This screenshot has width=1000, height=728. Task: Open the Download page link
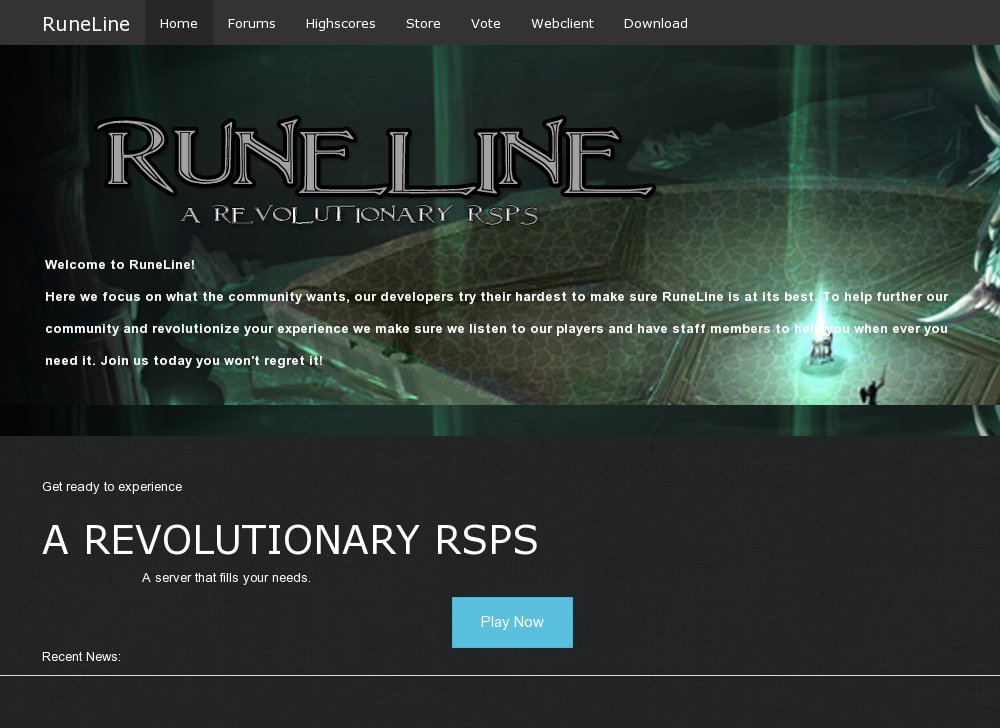click(x=656, y=23)
